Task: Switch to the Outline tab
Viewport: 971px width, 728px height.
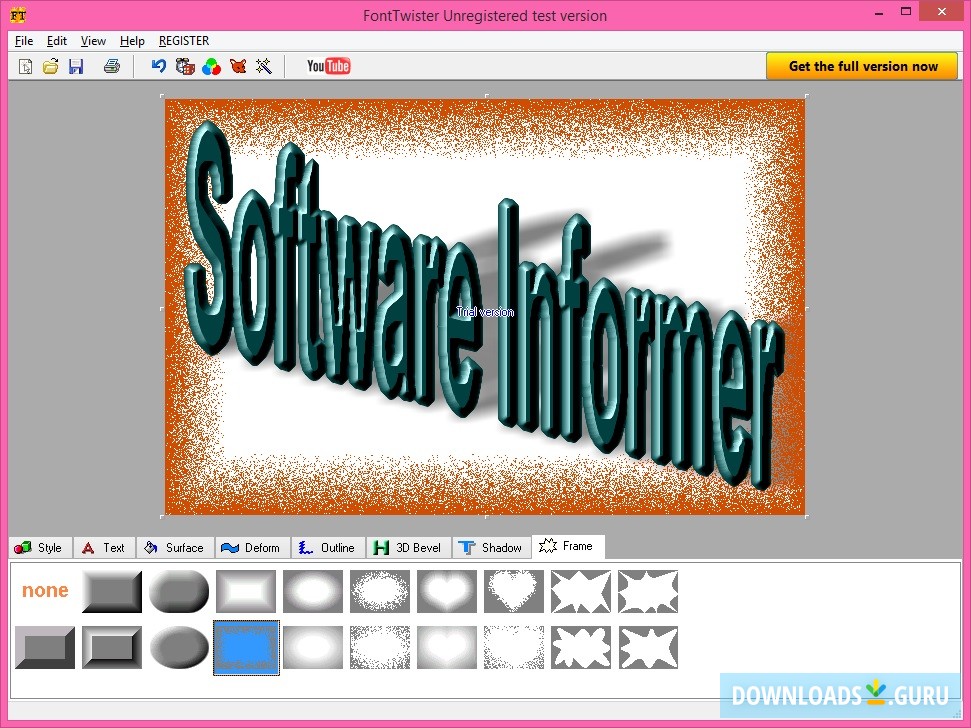Action: click(328, 548)
